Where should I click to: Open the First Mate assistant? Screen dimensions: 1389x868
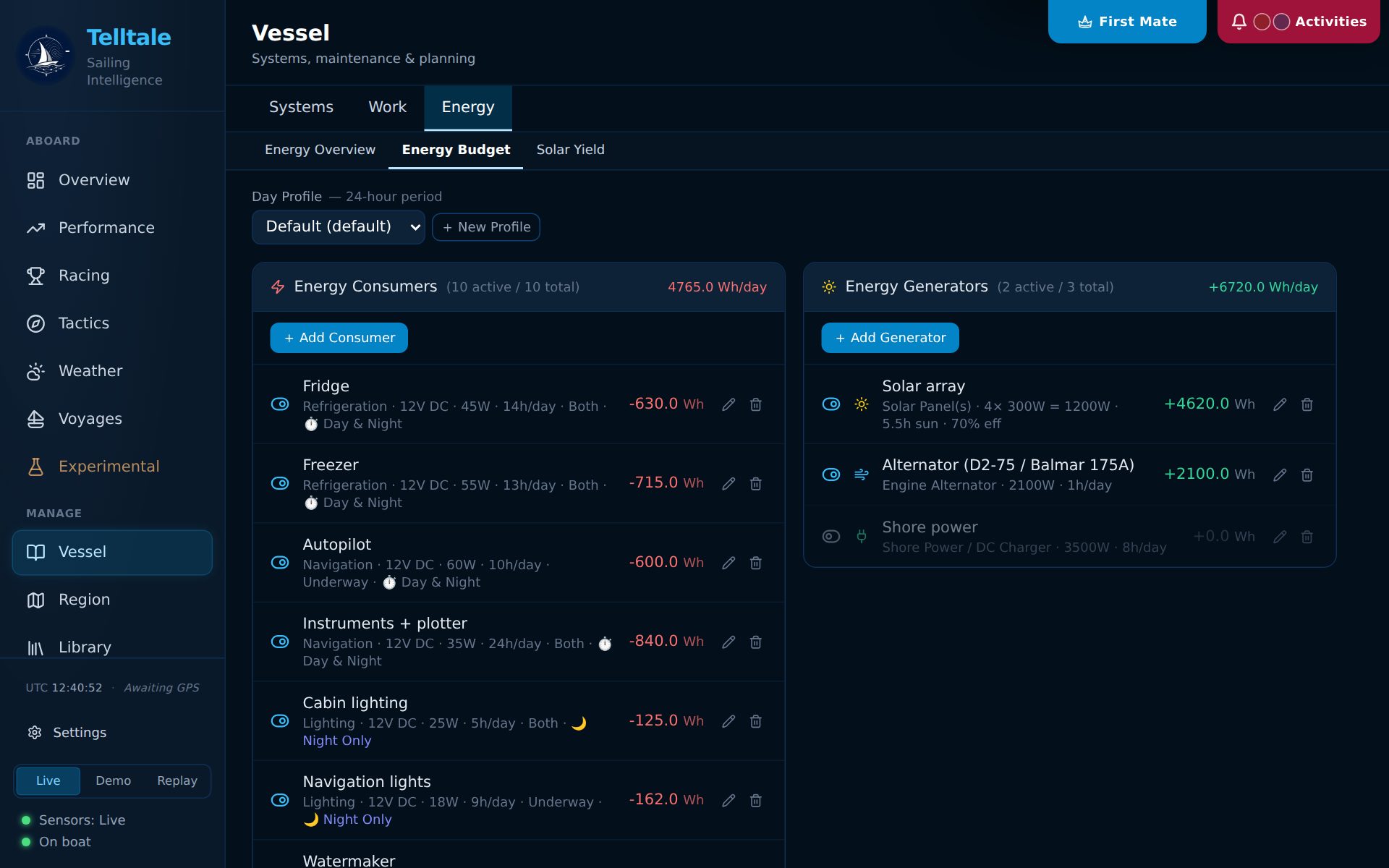point(1127,22)
